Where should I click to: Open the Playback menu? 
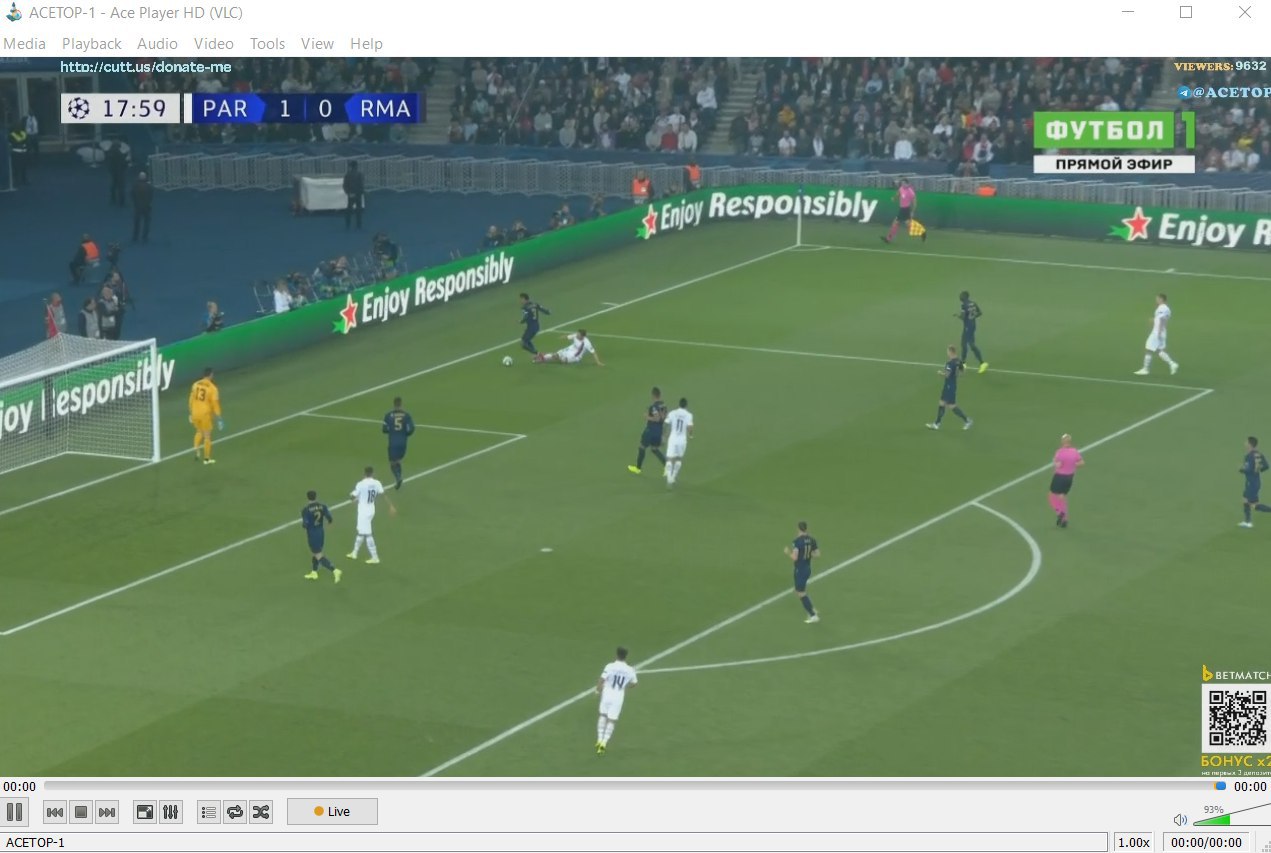click(x=91, y=44)
